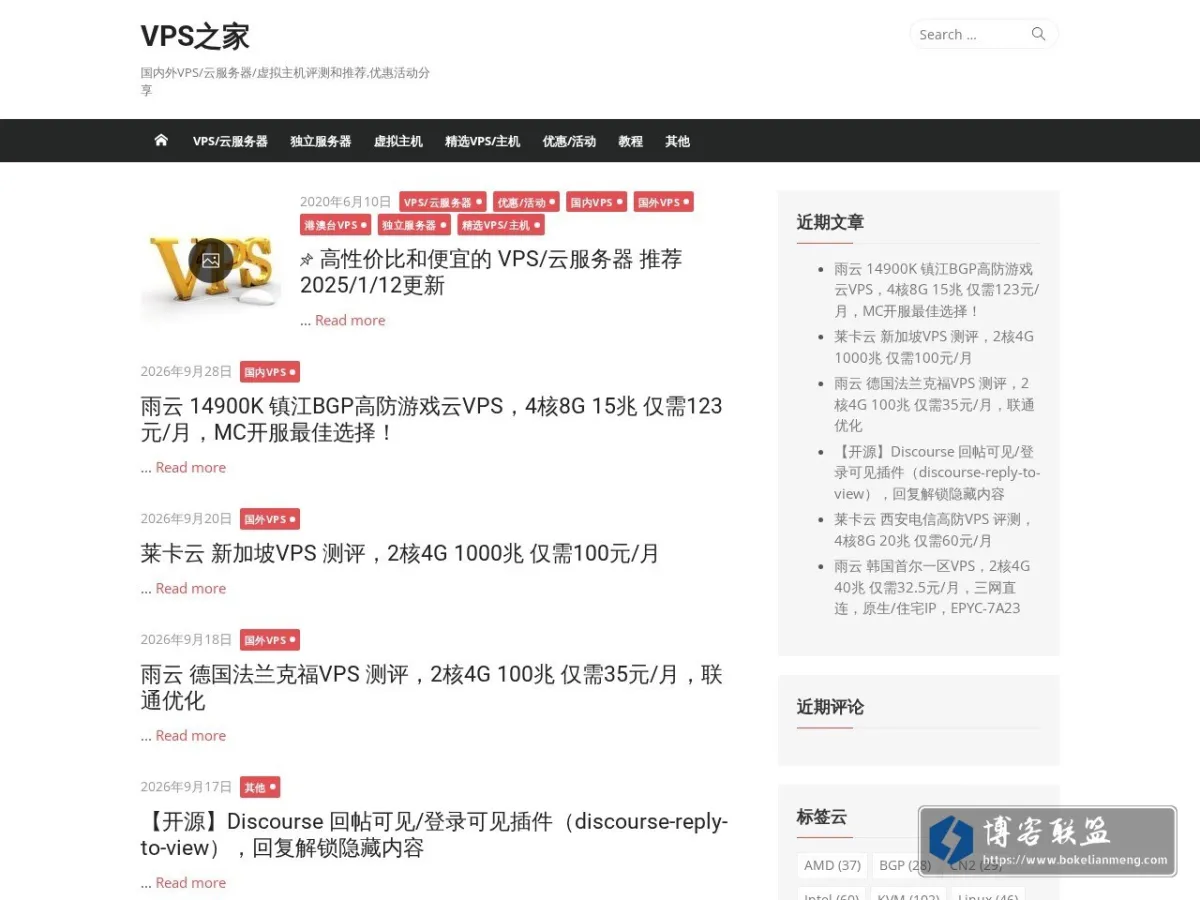
Task: Open post 【开源】Discourse 回帖可见 title
Action: pyautogui.click(x=434, y=834)
